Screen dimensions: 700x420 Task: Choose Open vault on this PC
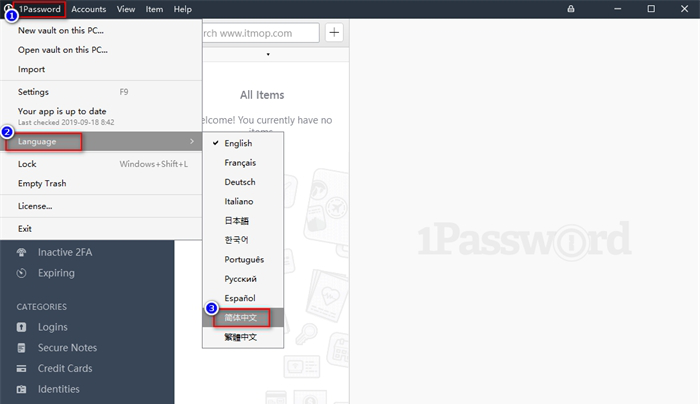101,50
